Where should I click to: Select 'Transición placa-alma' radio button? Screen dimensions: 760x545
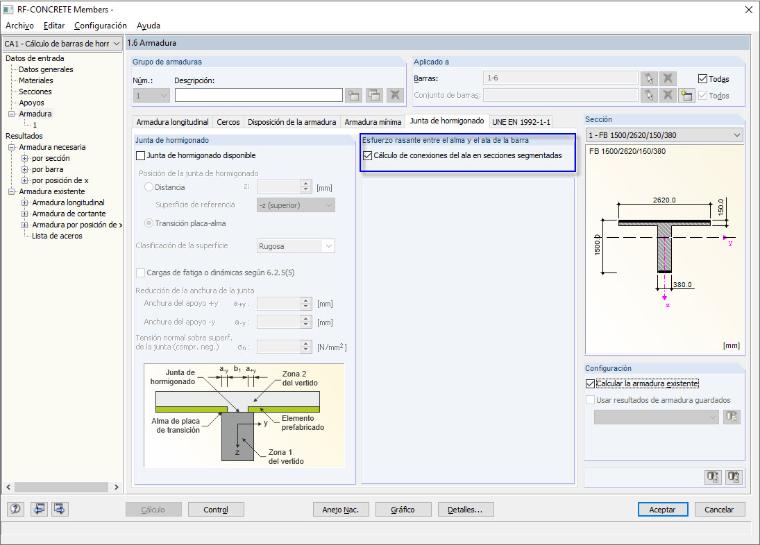coord(149,223)
